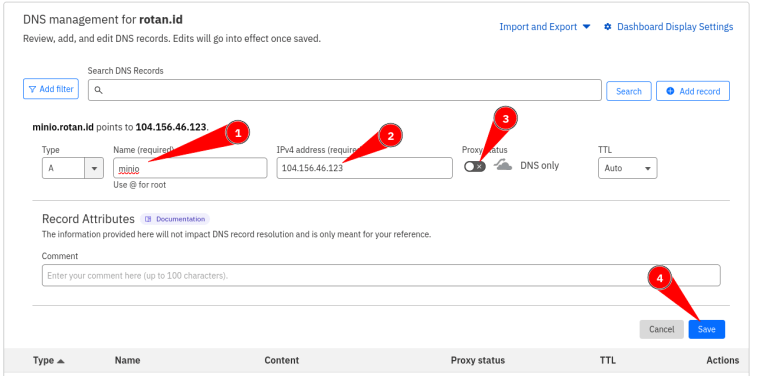Click the 'DNS only' label
760x376 pixels.
pos(539,166)
